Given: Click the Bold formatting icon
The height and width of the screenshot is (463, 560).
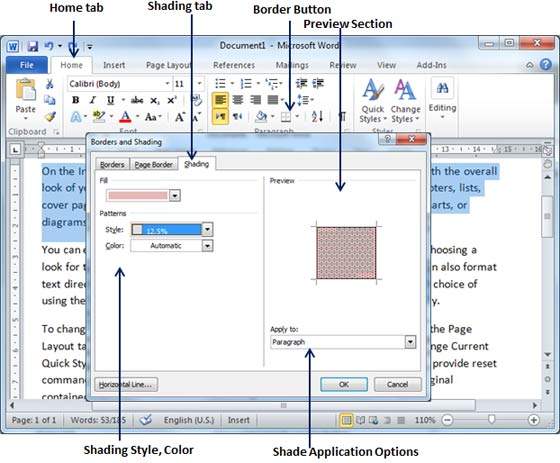Looking at the screenshot, I should (x=76, y=100).
